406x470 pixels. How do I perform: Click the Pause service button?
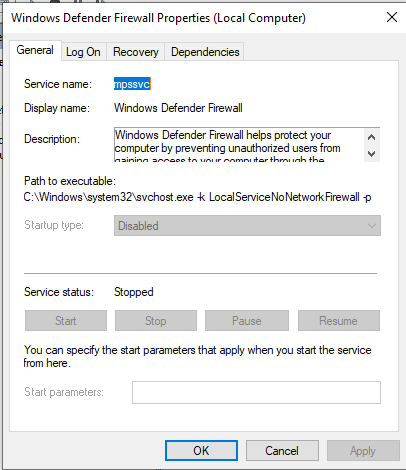click(x=247, y=321)
